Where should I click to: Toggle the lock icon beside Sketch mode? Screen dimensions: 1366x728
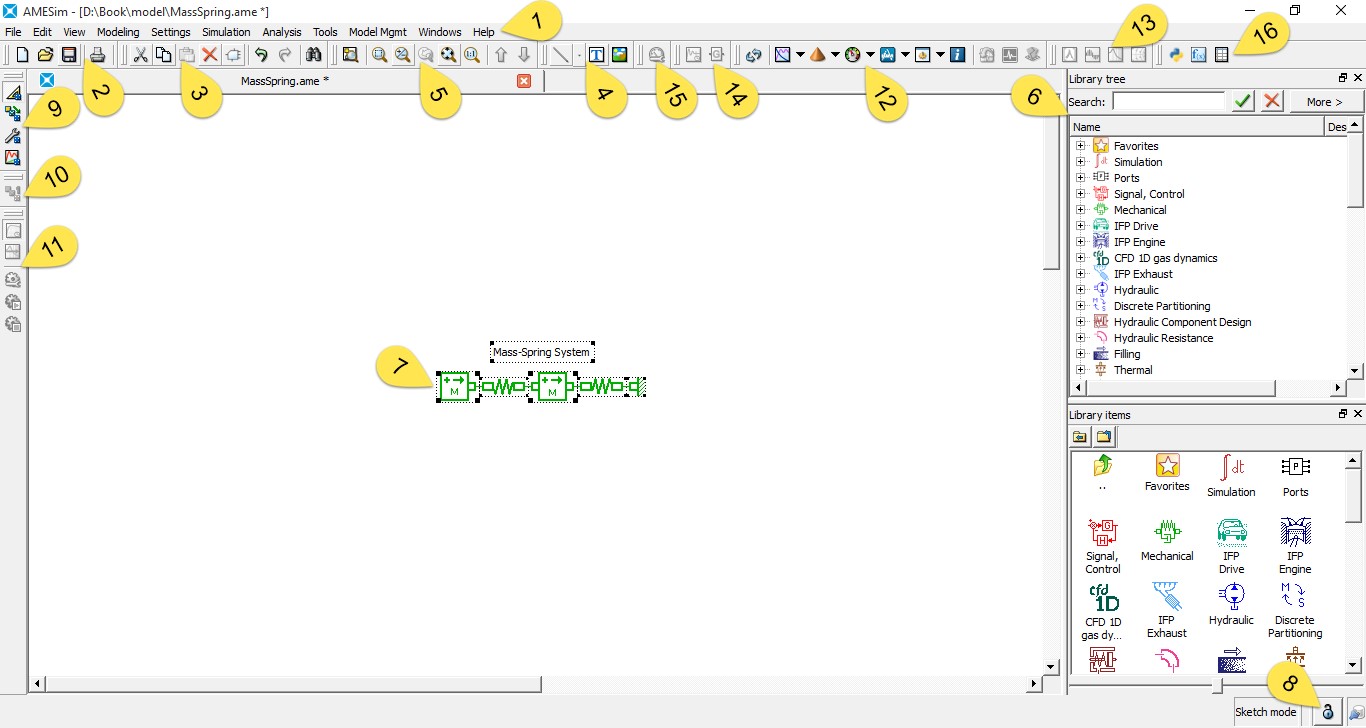click(x=1328, y=712)
